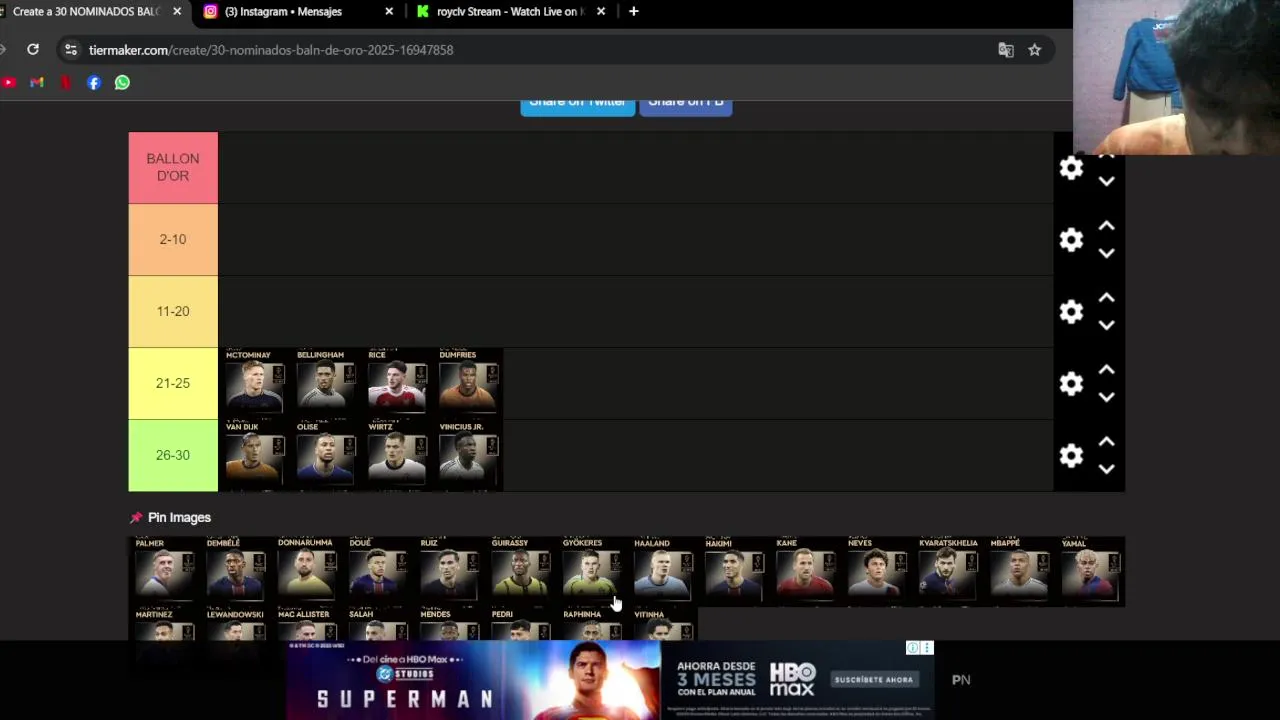Viewport: 1280px width, 720px height.
Task: Move 21-25 tier down
Action: click(1106, 398)
